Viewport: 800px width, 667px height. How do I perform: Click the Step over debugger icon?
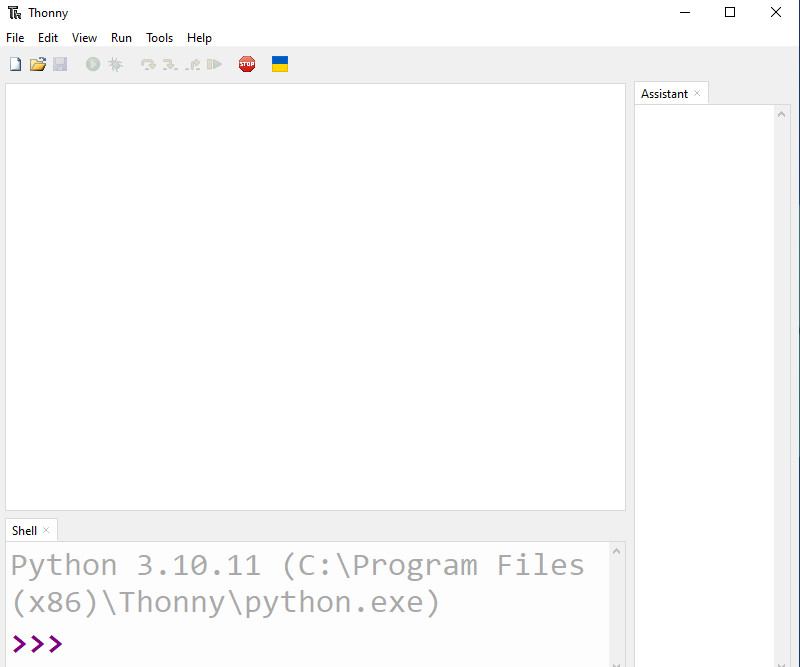coord(148,64)
